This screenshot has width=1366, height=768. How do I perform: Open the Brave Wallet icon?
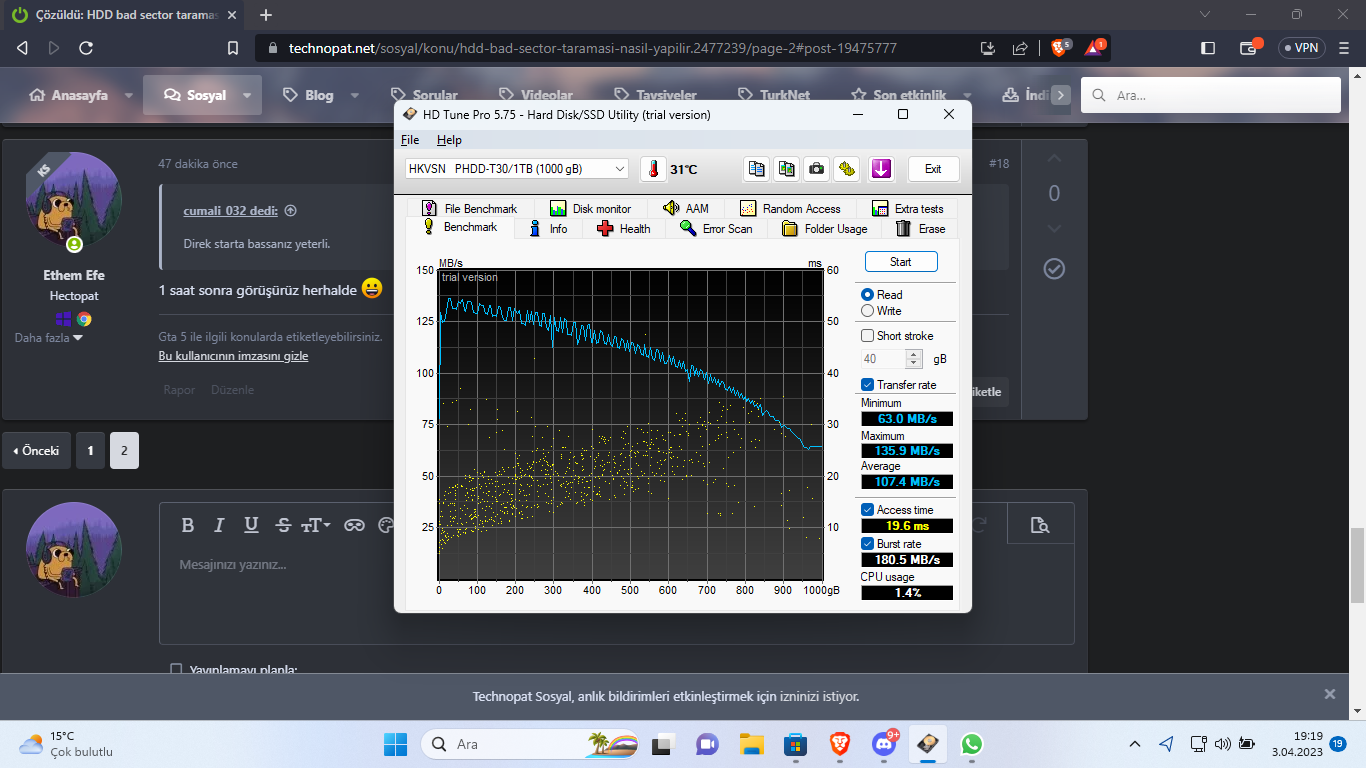point(1248,48)
